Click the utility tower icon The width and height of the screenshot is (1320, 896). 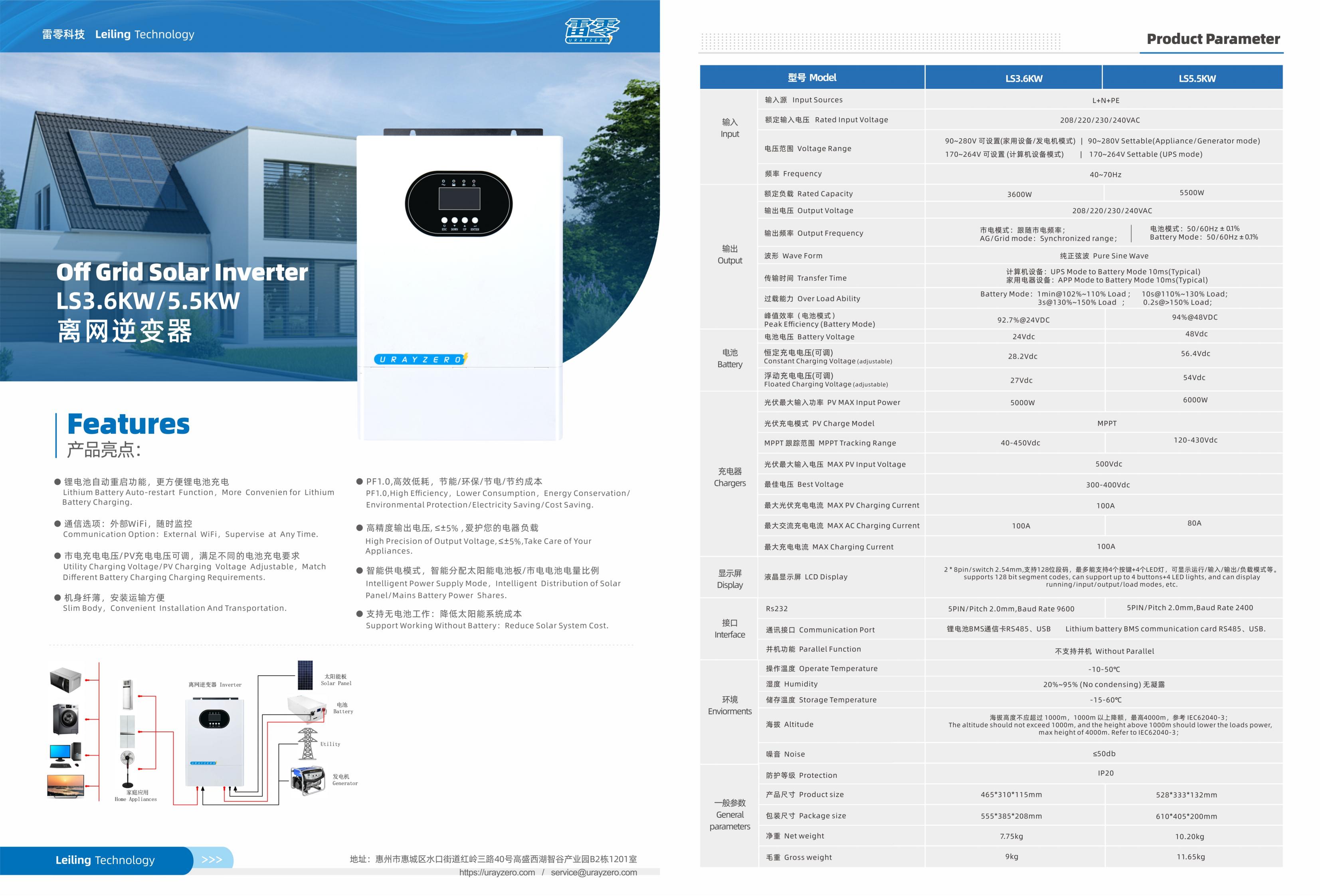pyautogui.click(x=307, y=744)
